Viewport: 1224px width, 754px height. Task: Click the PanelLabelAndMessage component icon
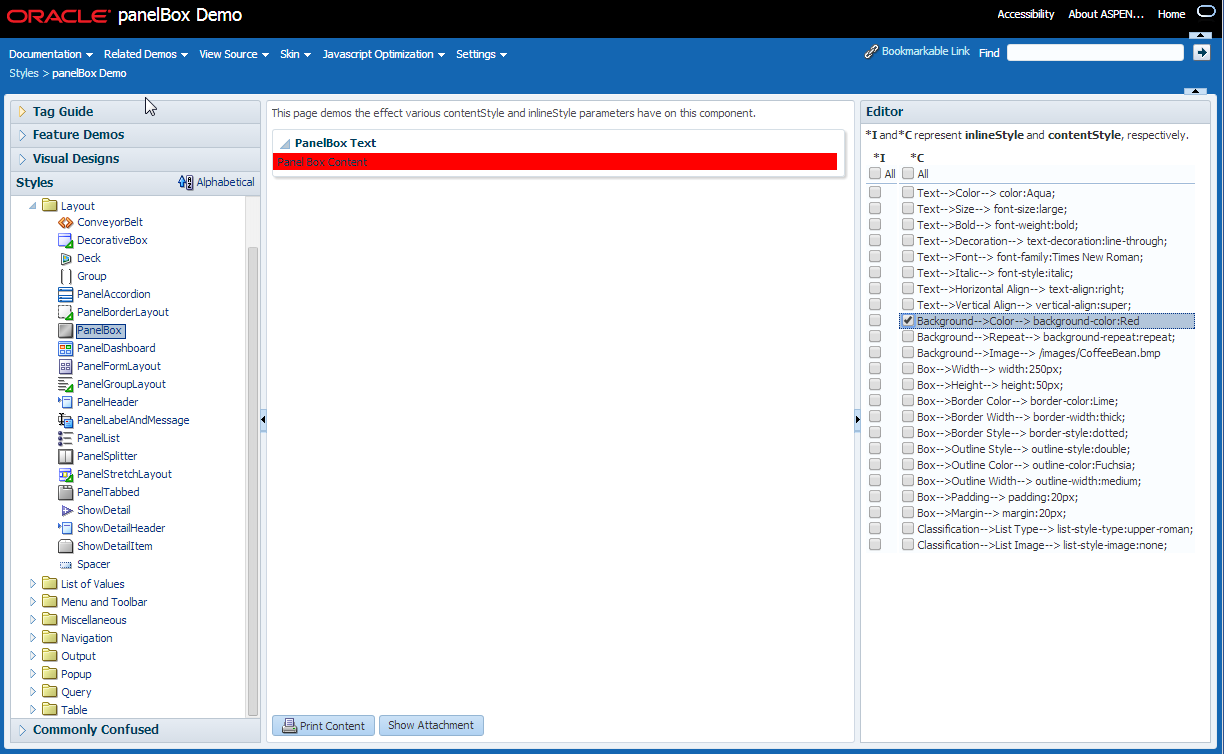66,420
